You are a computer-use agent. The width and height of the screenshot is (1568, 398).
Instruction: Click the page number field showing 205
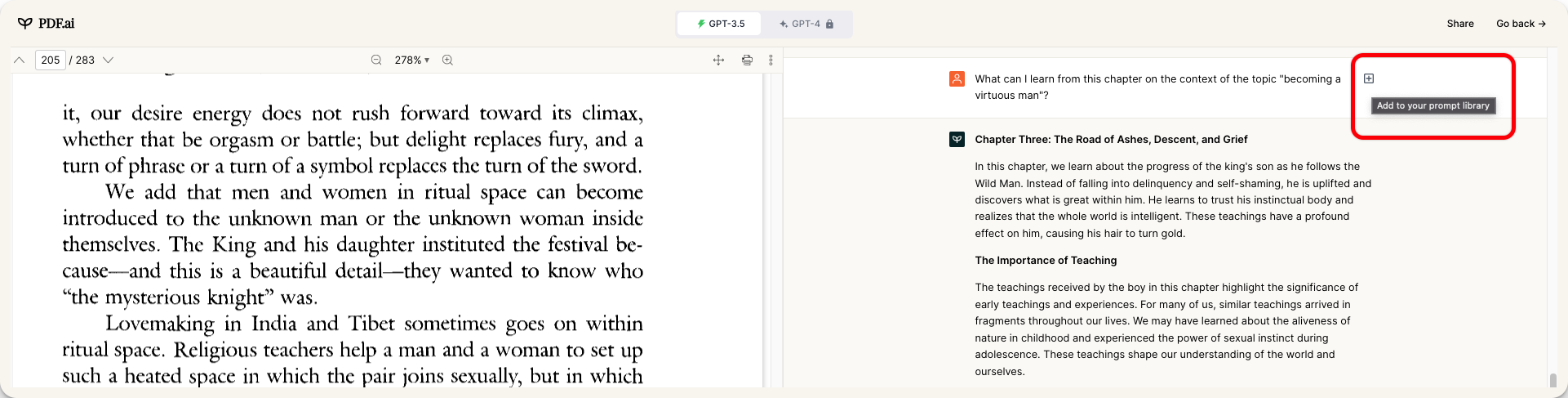pos(51,60)
